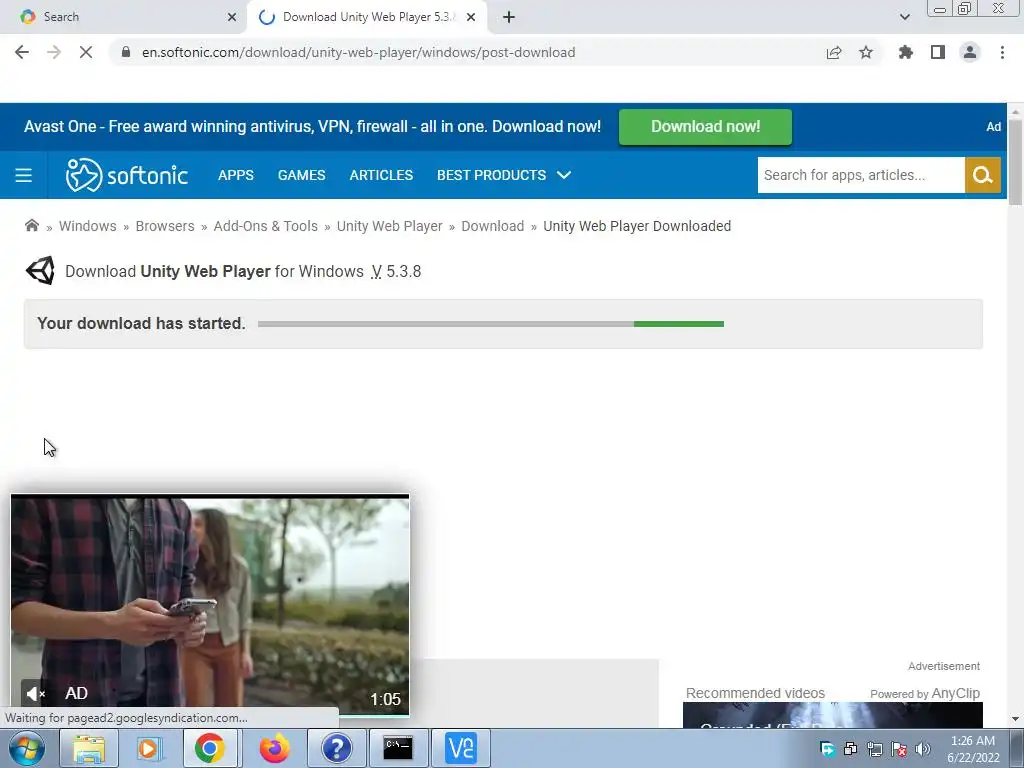Open the Extensions puzzle icon
This screenshot has width=1024, height=768.
click(x=906, y=52)
